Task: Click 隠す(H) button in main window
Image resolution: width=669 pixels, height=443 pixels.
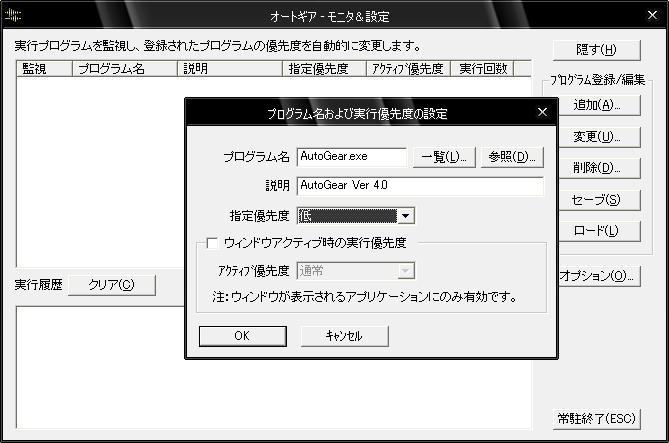Action: 596,50
